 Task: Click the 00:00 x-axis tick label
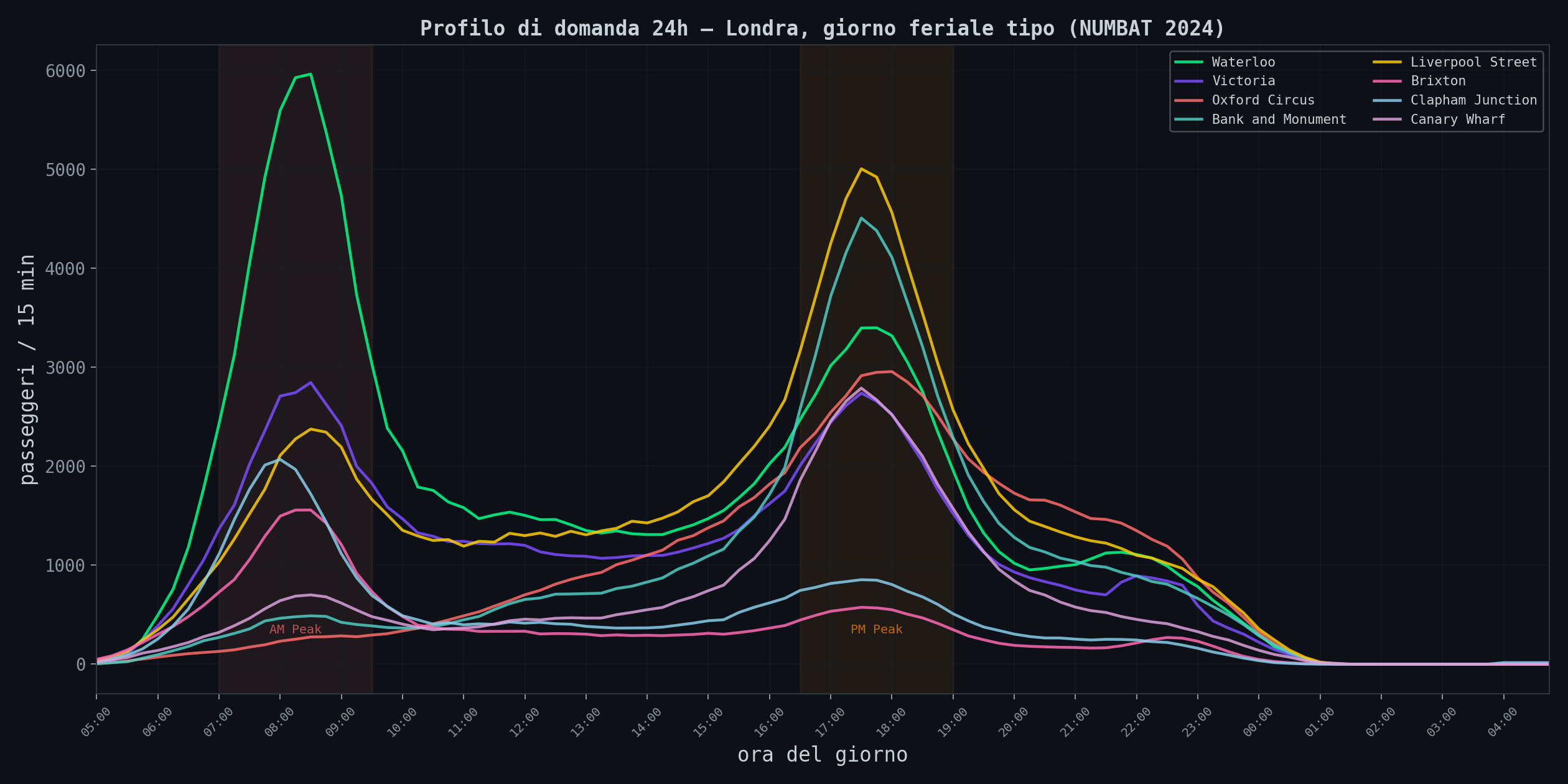[x=1258, y=722]
